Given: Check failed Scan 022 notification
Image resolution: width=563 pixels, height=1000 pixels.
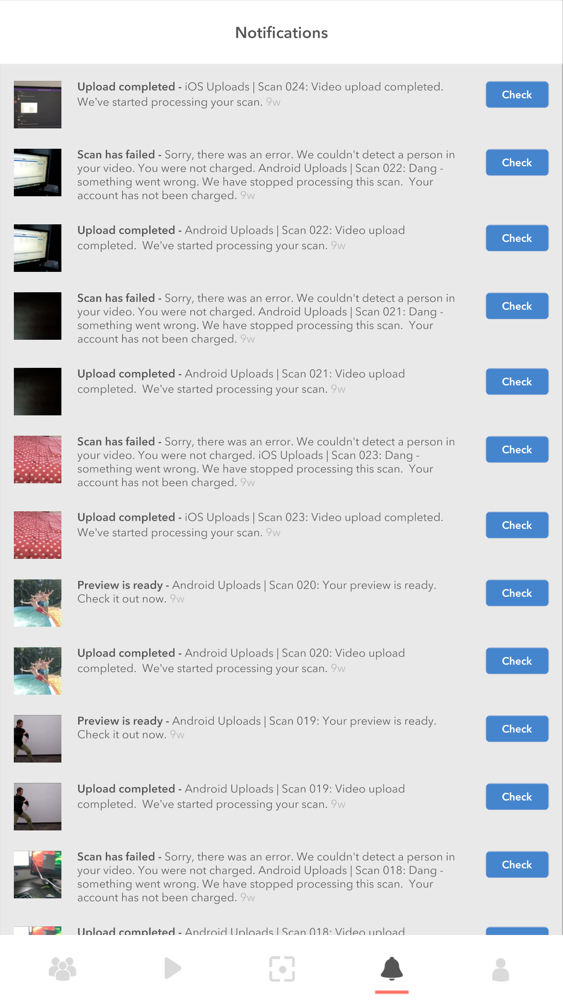Looking at the screenshot, I should [x=516, y=162].
